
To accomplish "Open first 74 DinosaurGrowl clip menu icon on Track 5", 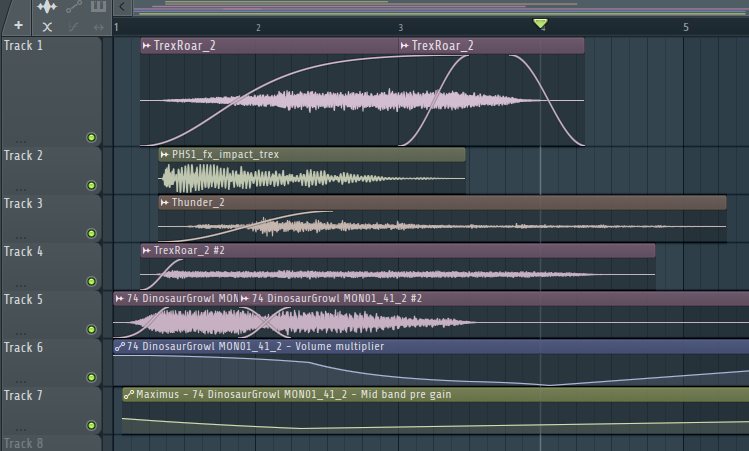I will [x=119, y=299].
